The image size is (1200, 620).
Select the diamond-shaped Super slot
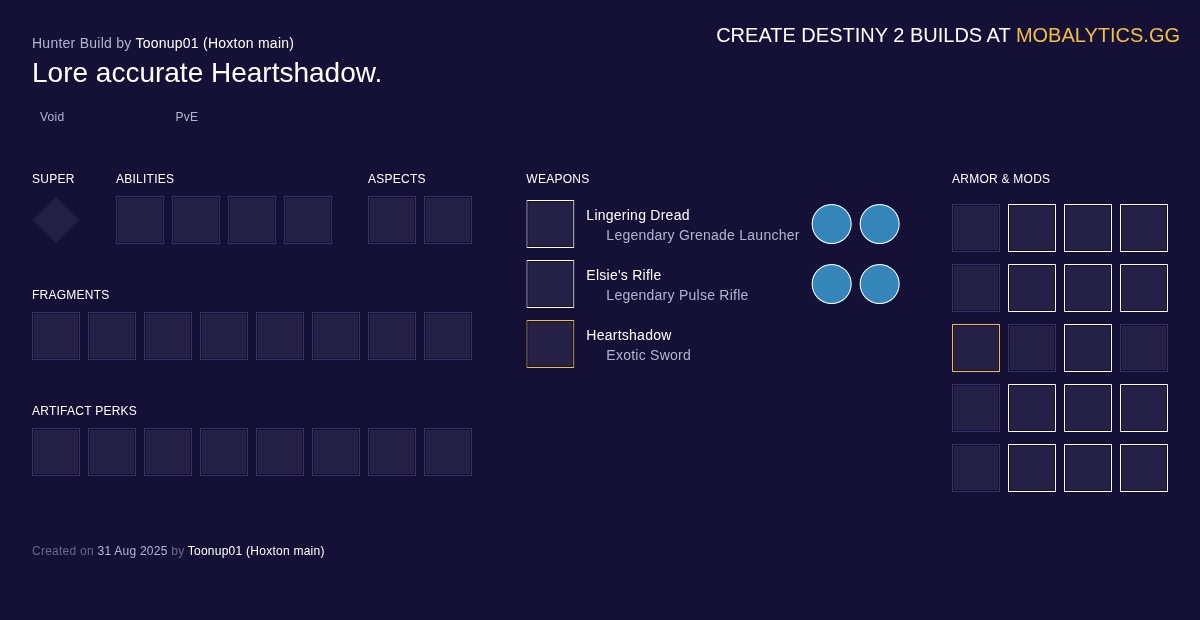pos(55,220)
